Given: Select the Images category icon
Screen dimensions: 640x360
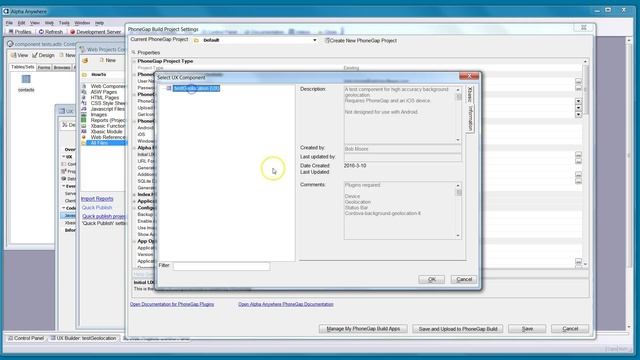Looking at the screenshot, I should [84, 115].
